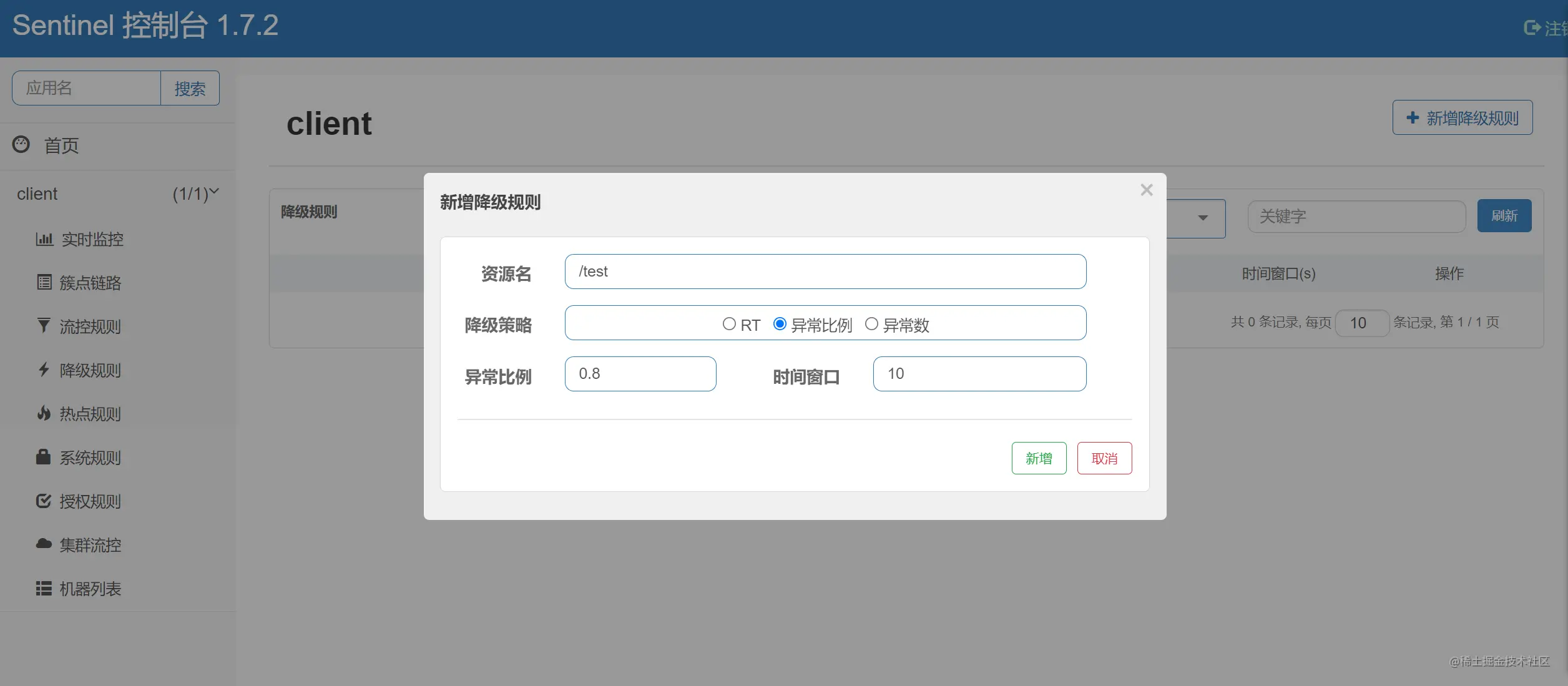Go to 首页 in the sidebar
This screenshot has height=686, width=1568.
61,145
